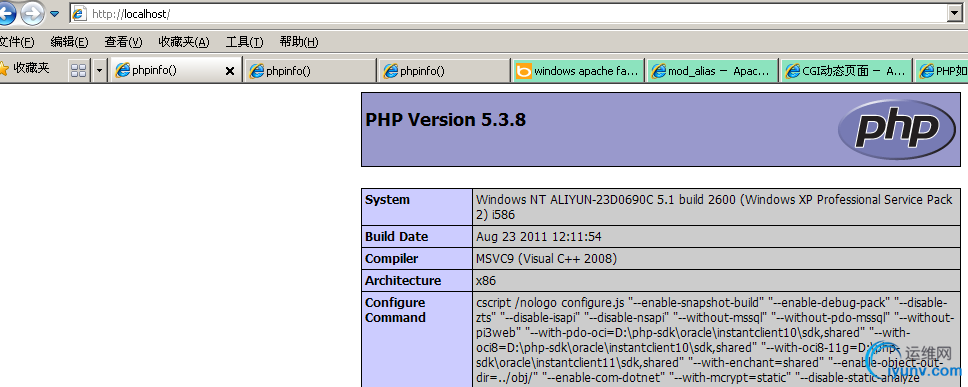Click the Aug 23 2011 12:11:54 value

coord(539,237)
